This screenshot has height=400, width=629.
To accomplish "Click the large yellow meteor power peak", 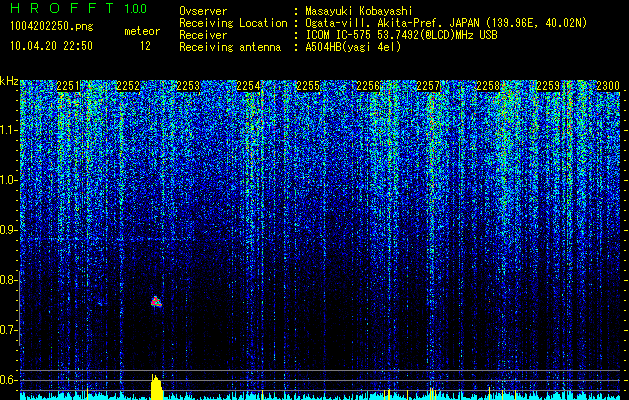I will [157, 387].
